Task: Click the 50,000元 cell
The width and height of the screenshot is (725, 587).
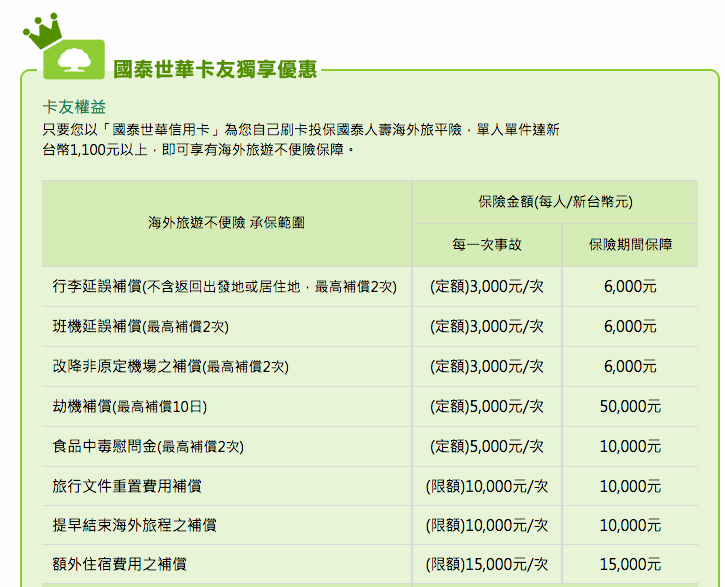Action: coord(630,406)
